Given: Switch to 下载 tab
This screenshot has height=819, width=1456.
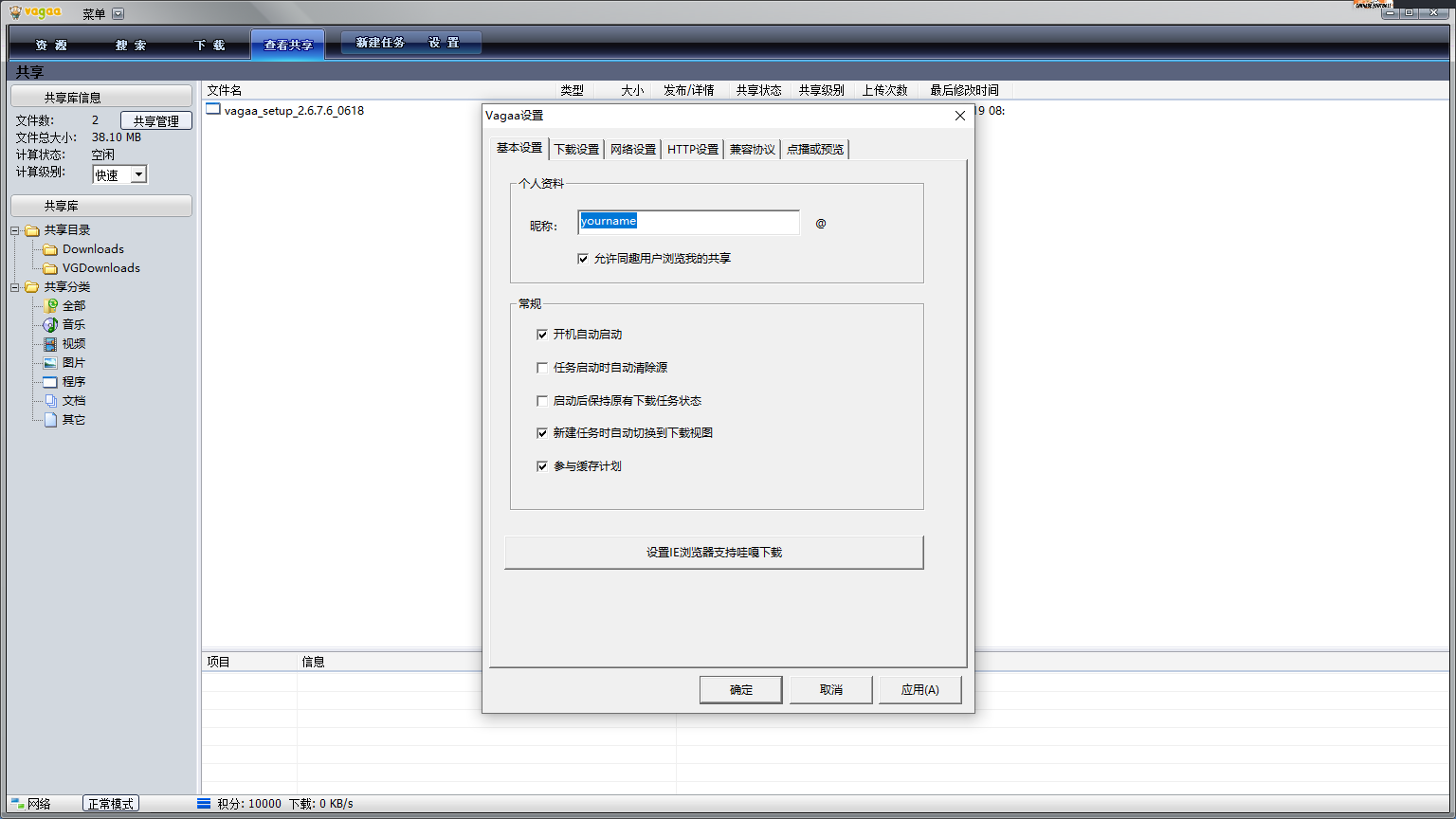Looking at the screenshot, I should (x=210, y=45).
